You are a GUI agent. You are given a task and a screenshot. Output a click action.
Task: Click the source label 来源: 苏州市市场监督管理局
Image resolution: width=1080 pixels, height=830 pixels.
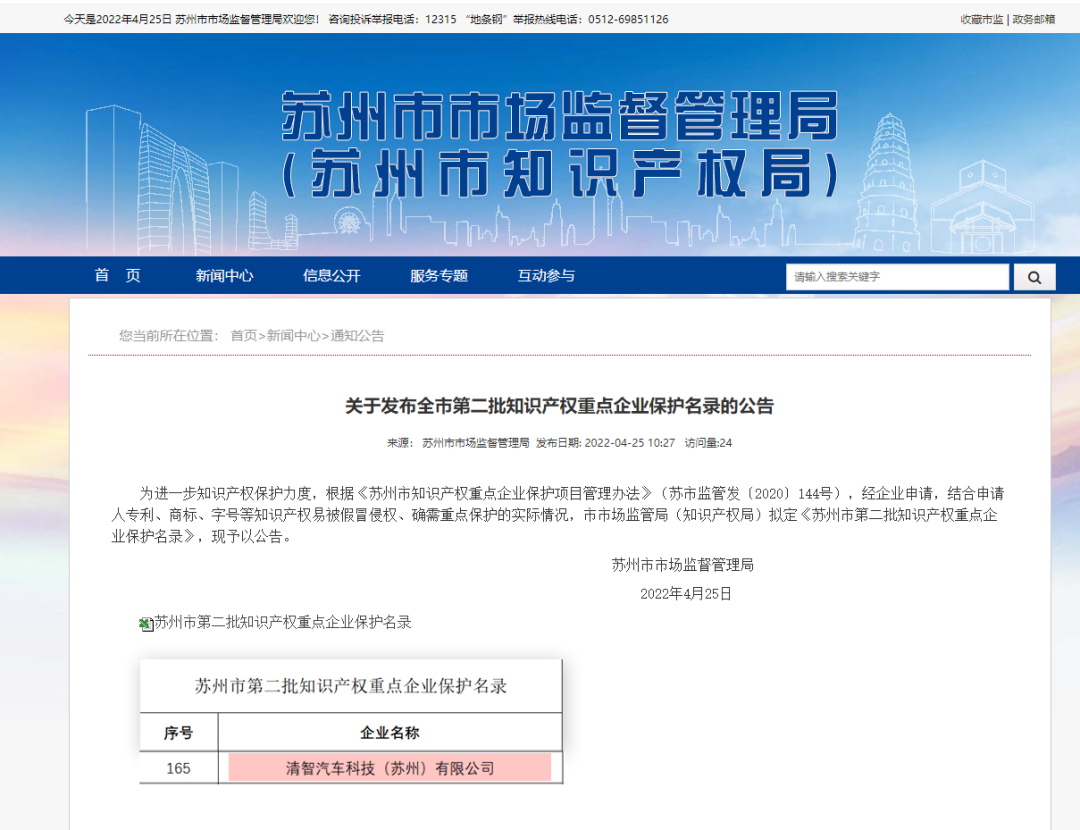click(x=458, y=443)
